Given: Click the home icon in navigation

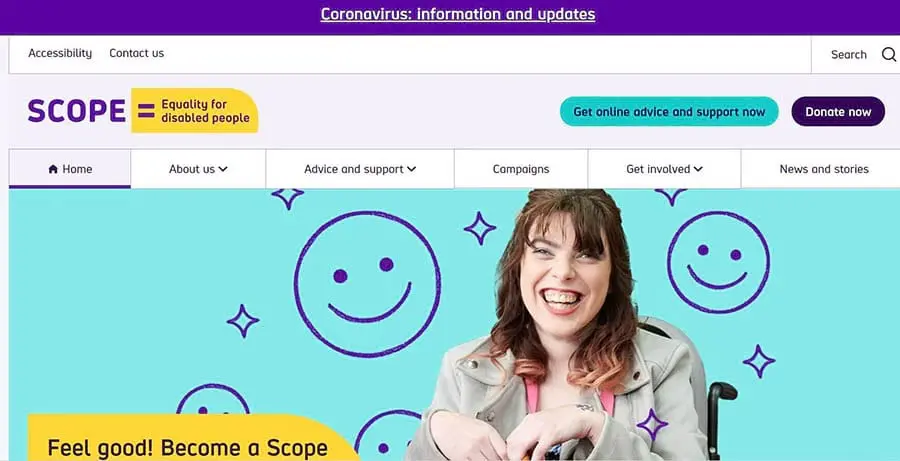Looking at the screenshot, I should pyautogui.click(x=53, y=169).
